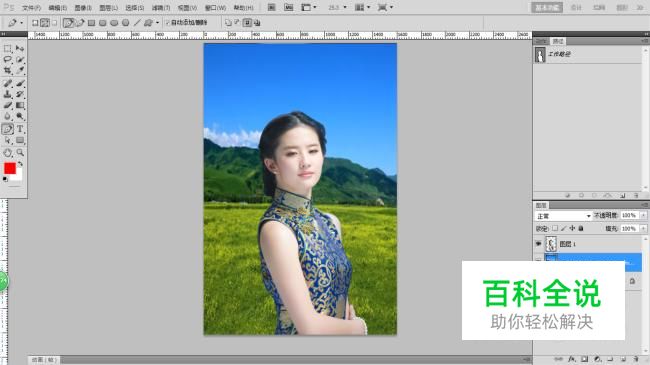Switch to 基本功能 workspace
The height and width of the screenshot is (365, 650).
click(547, 7)
